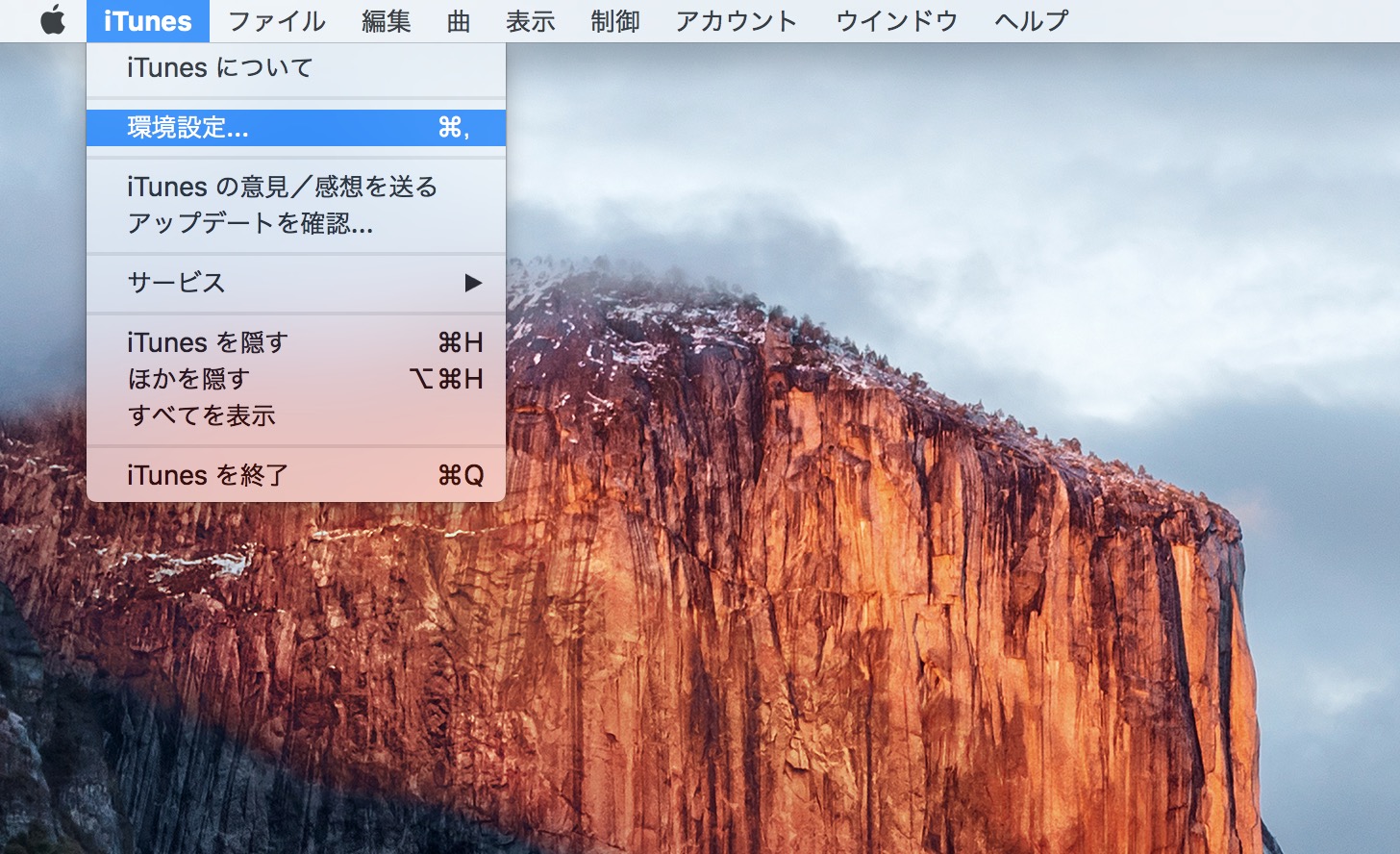Image resolution: width=1400 pixels, height=854 pixels.
Task: Open the 曲 menu
Action: pyautogui.click(x=459, y=20)
